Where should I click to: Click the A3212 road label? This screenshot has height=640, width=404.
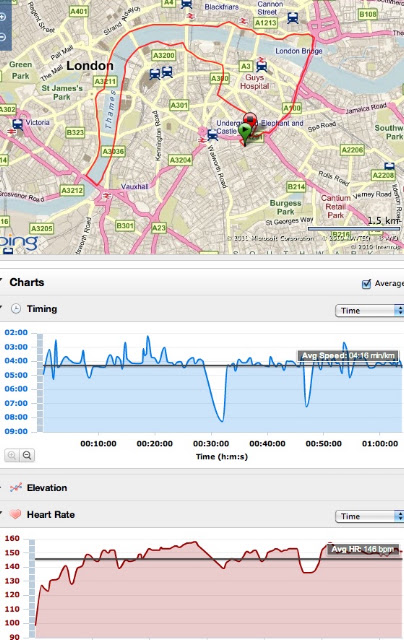(72, 190)
